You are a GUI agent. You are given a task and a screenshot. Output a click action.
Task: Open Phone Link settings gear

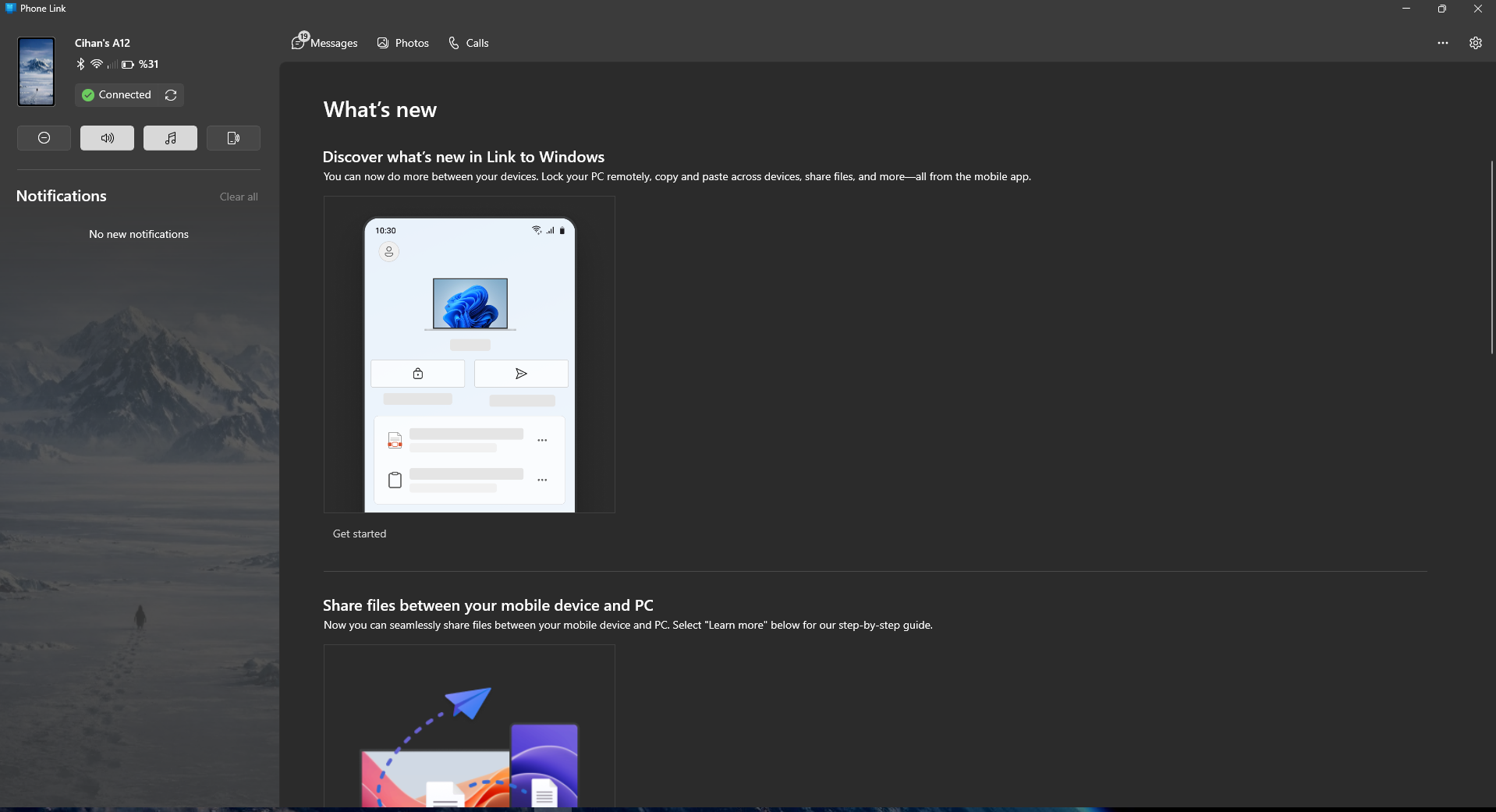1476,43
